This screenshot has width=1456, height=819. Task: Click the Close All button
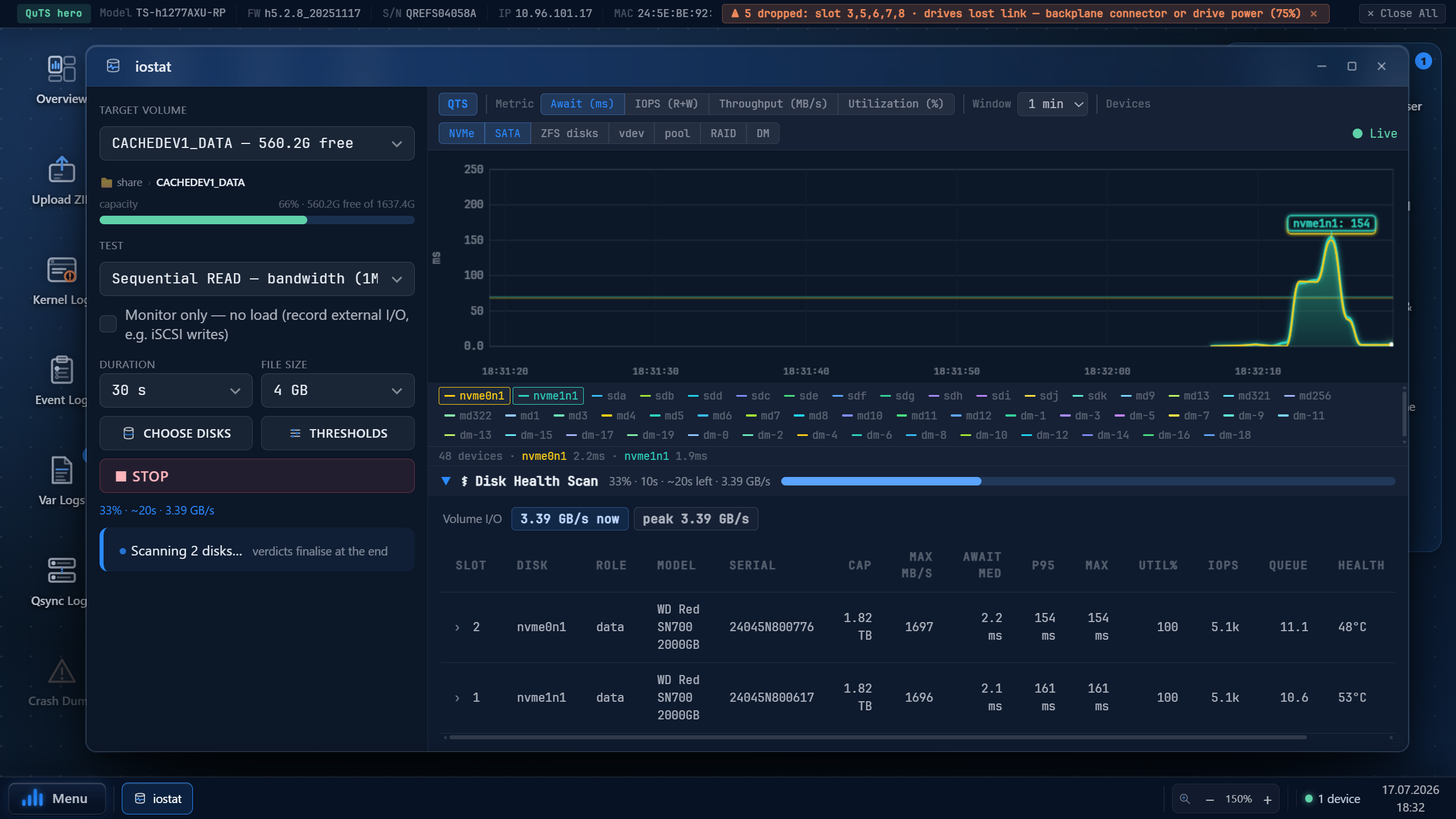click(x=1402, y=13)
